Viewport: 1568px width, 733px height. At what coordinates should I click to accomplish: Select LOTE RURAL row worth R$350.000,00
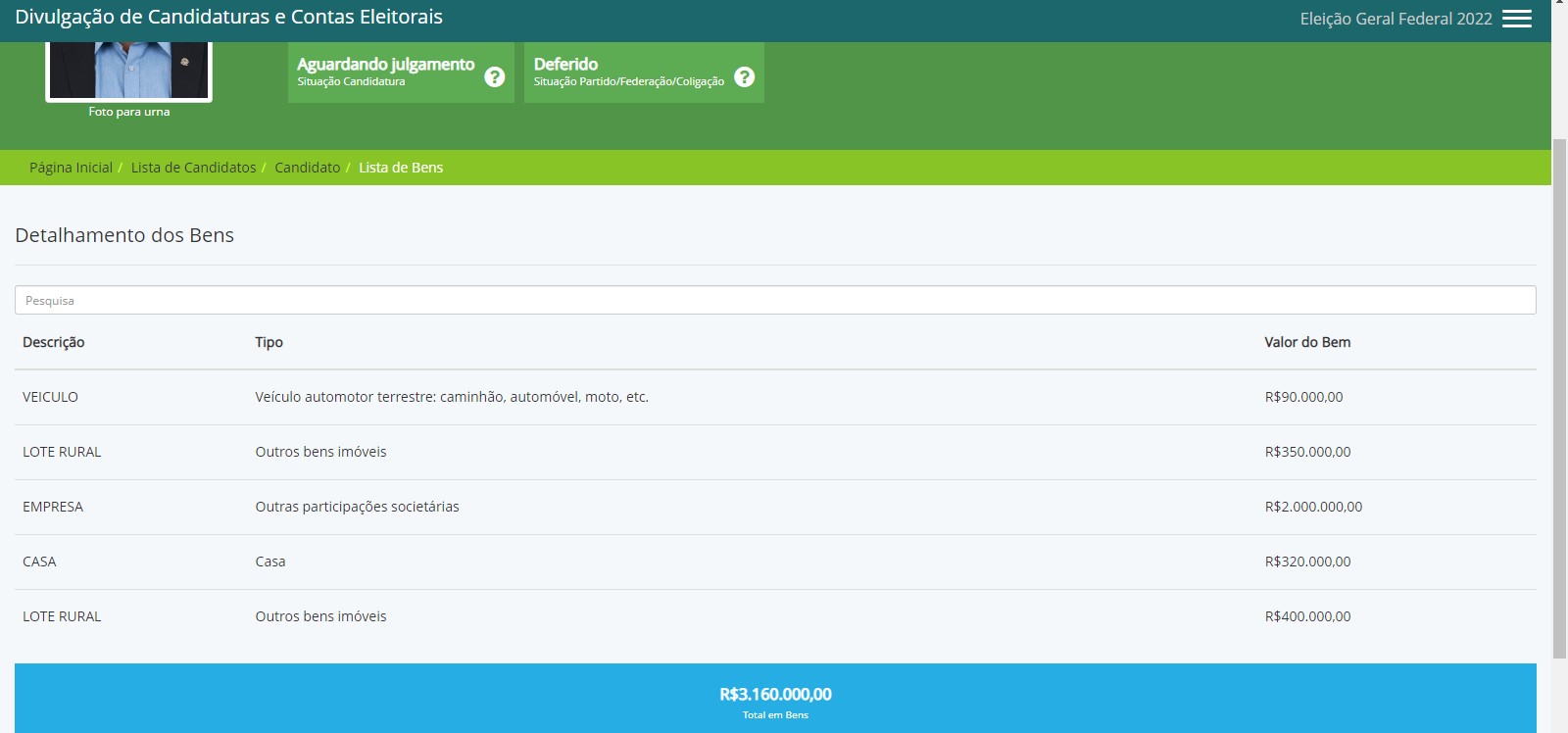[x=62, y=452]
